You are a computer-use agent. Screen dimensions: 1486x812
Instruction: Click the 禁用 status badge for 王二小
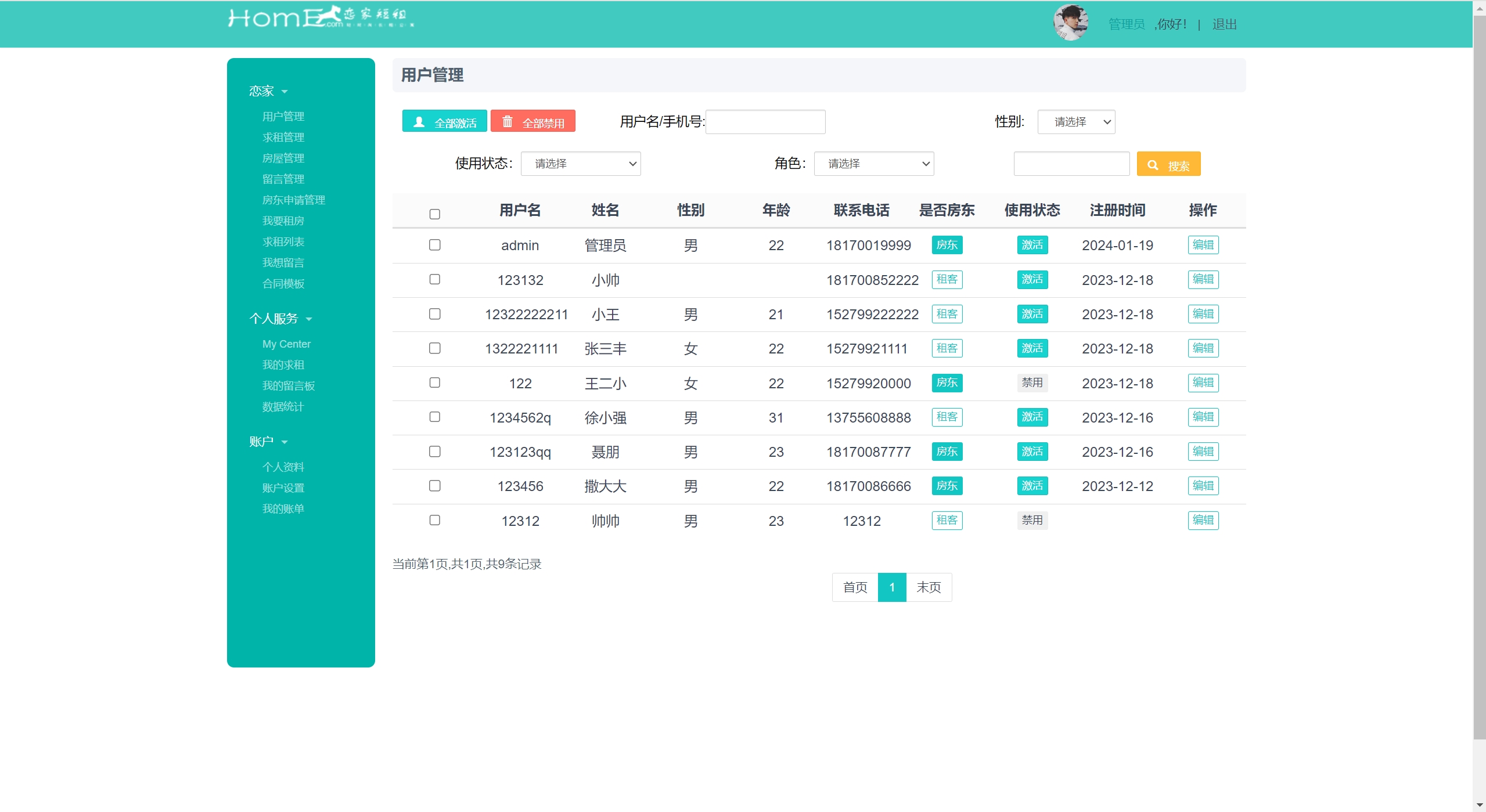[x=1032, y=383]
